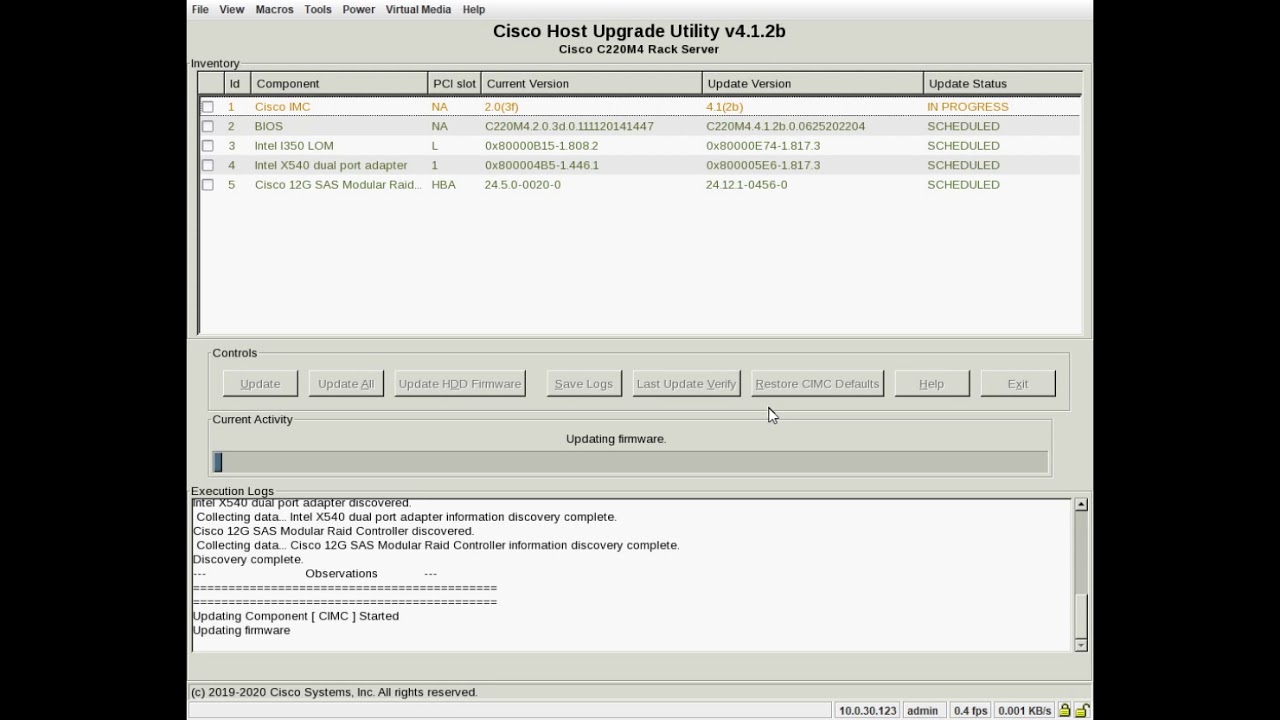
Task: Click the 0.001 KB/s status field
Action: (x=1025, y=711)
